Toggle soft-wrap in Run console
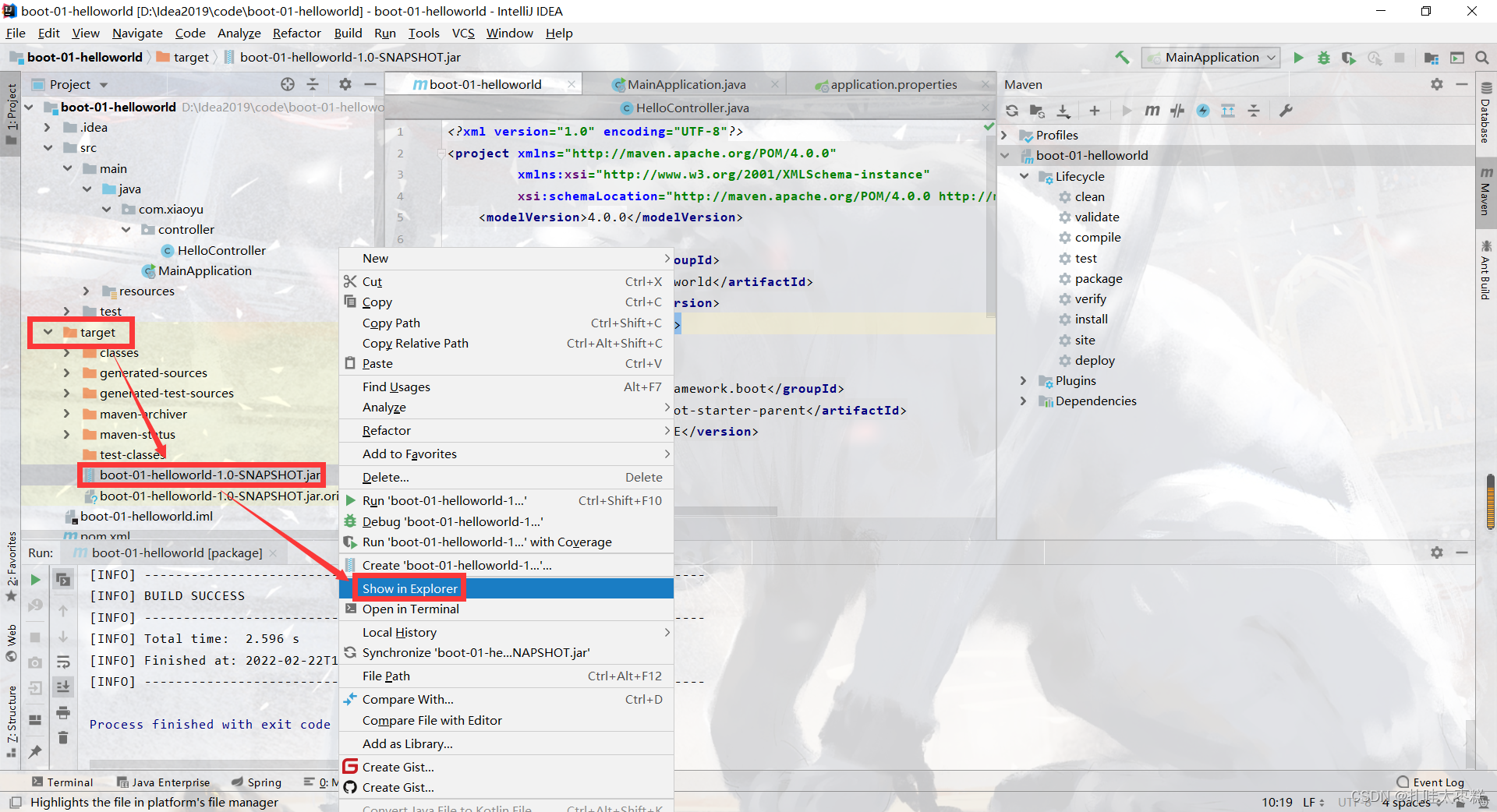The height and width of the screenshot is (812, 1497). pyautogui.click(x=63, y=662)
